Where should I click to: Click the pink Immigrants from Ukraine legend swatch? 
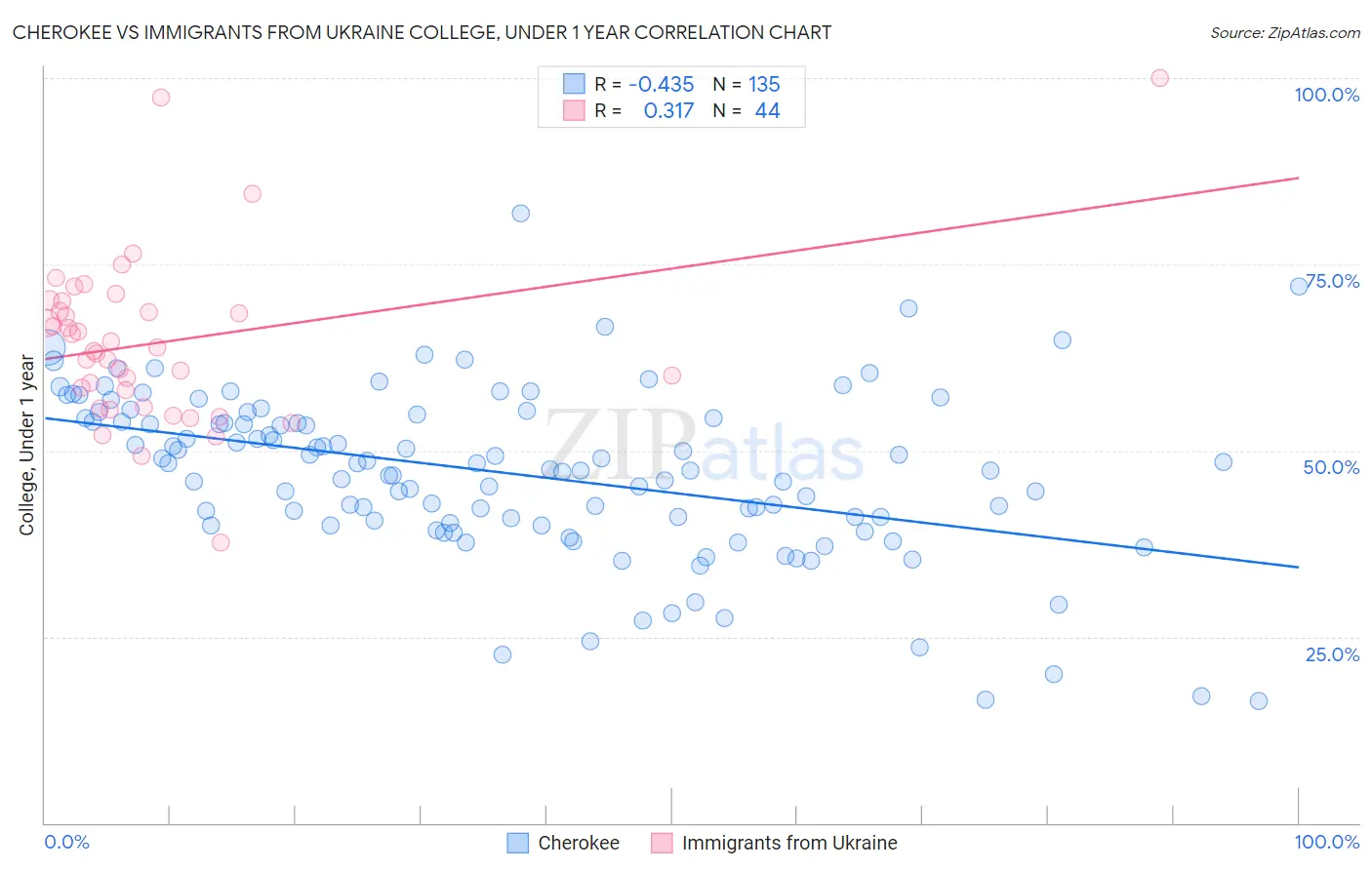click(x=662, y=843)
